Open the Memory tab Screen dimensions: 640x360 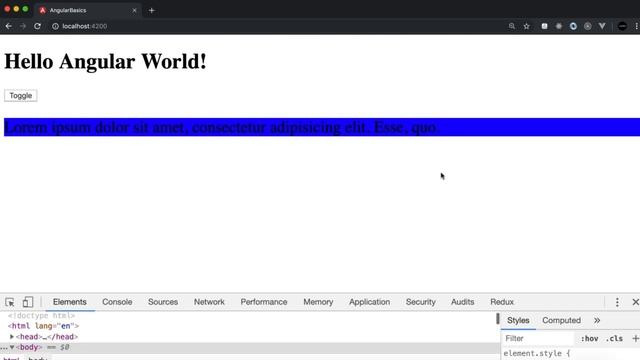(318, 302)
